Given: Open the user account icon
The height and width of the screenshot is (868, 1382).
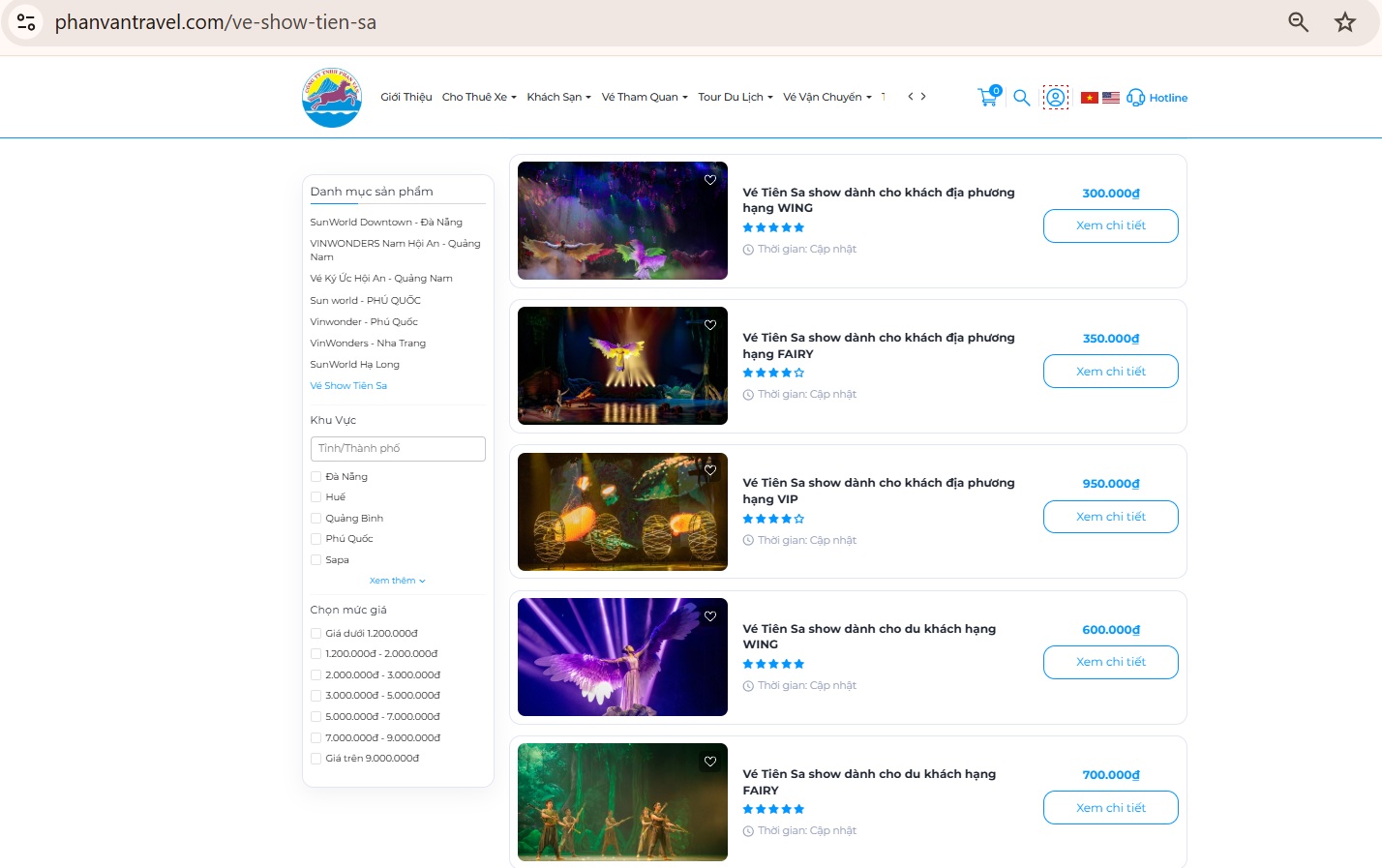Looking at the screenshot, I should tap(1056, 97).
